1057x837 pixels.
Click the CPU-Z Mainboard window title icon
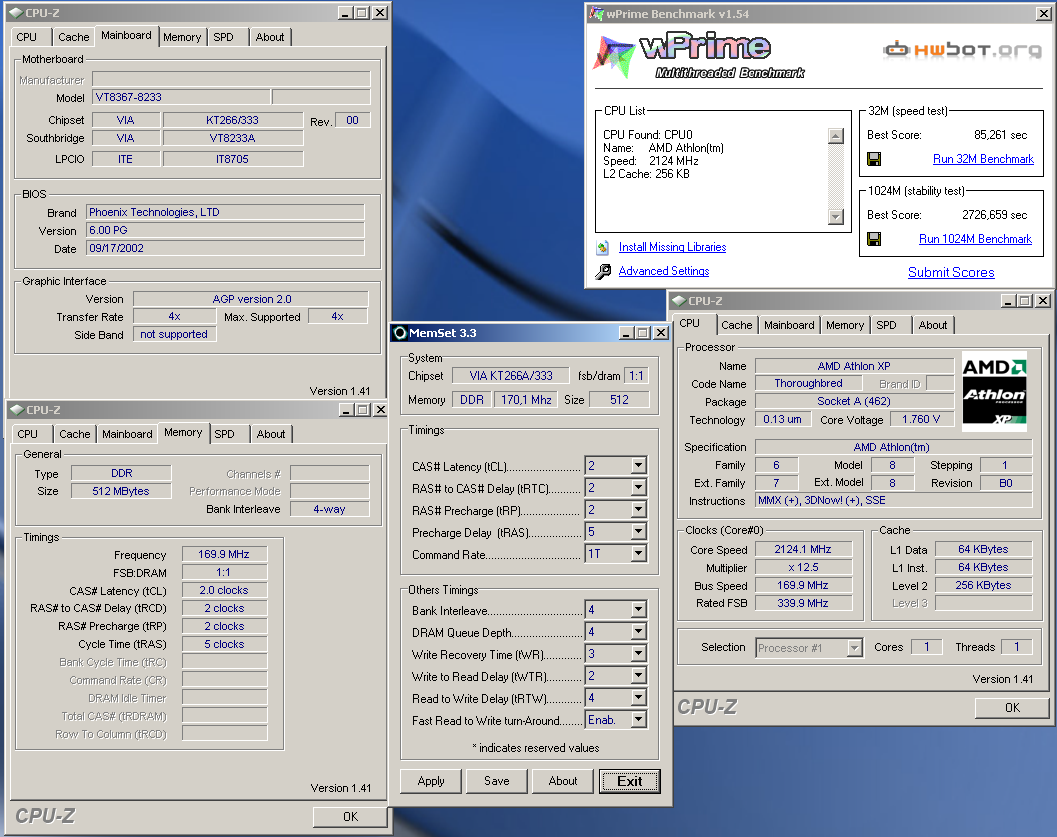coord(16,13)
